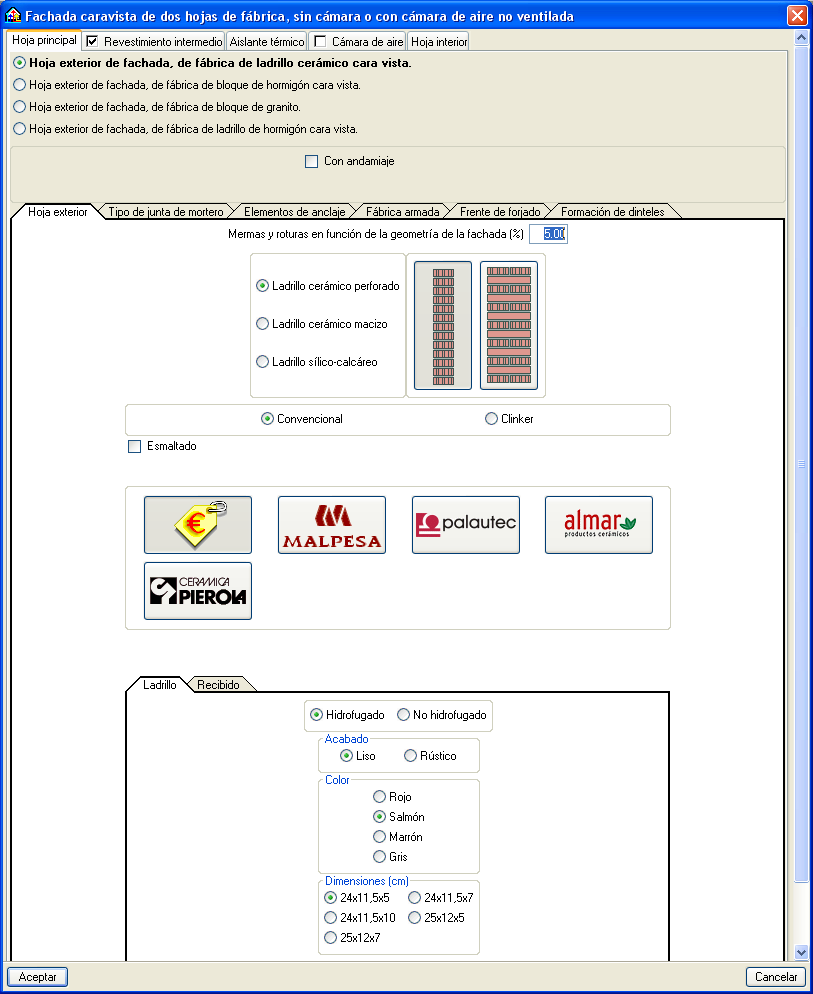Viewport: 813px width, 994px height.
Task: Select dimensions 25x12x5
Action: point(436,917)
